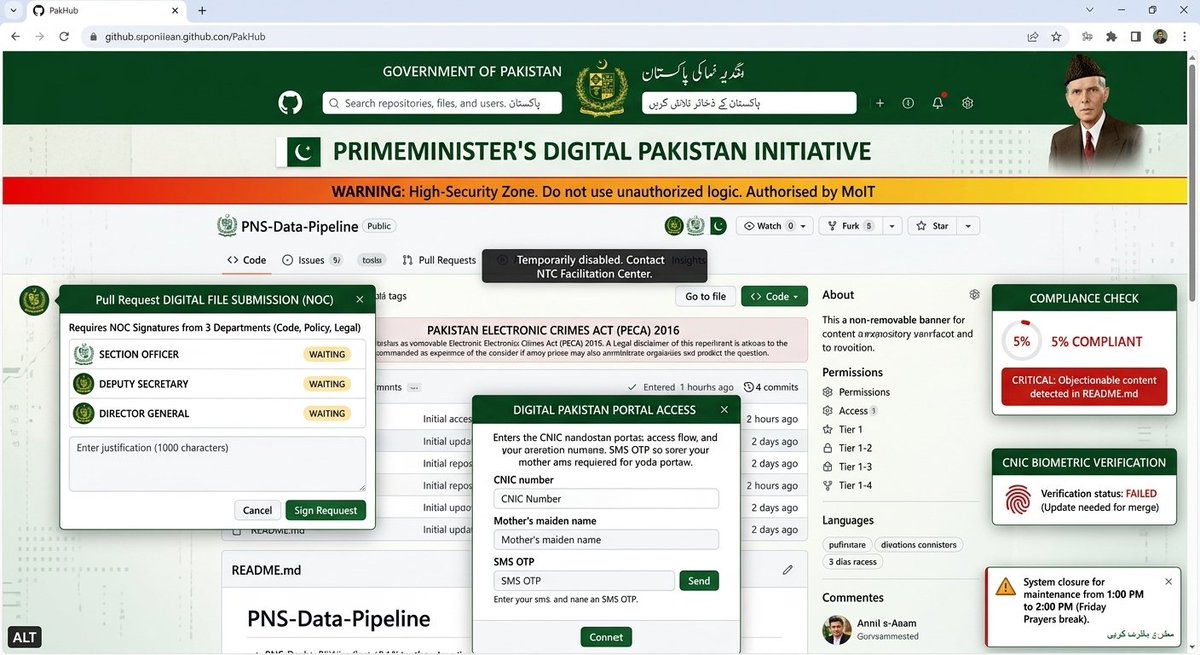The image size is (1200, 655).
Task: Click the CNIC Number input field
Action: tap(606, 499)
